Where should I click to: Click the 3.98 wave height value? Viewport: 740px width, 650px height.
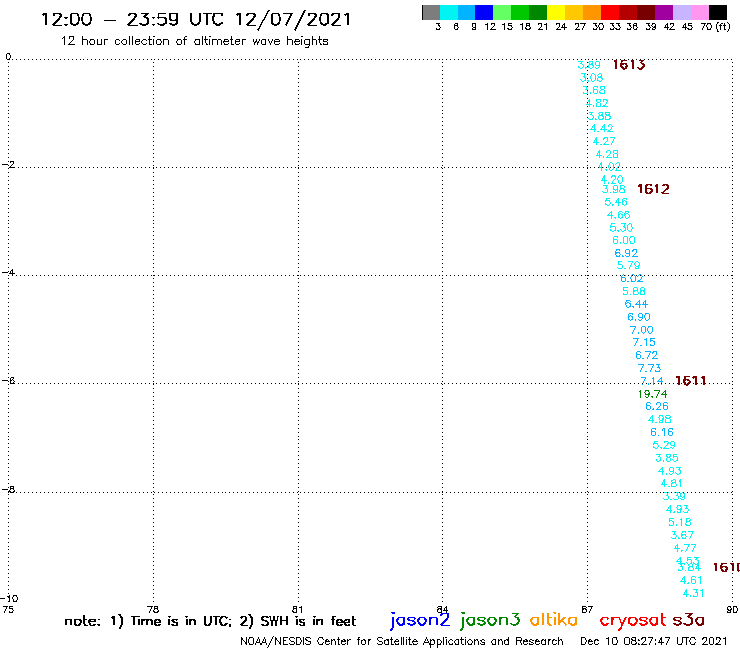tap(614, 189)
